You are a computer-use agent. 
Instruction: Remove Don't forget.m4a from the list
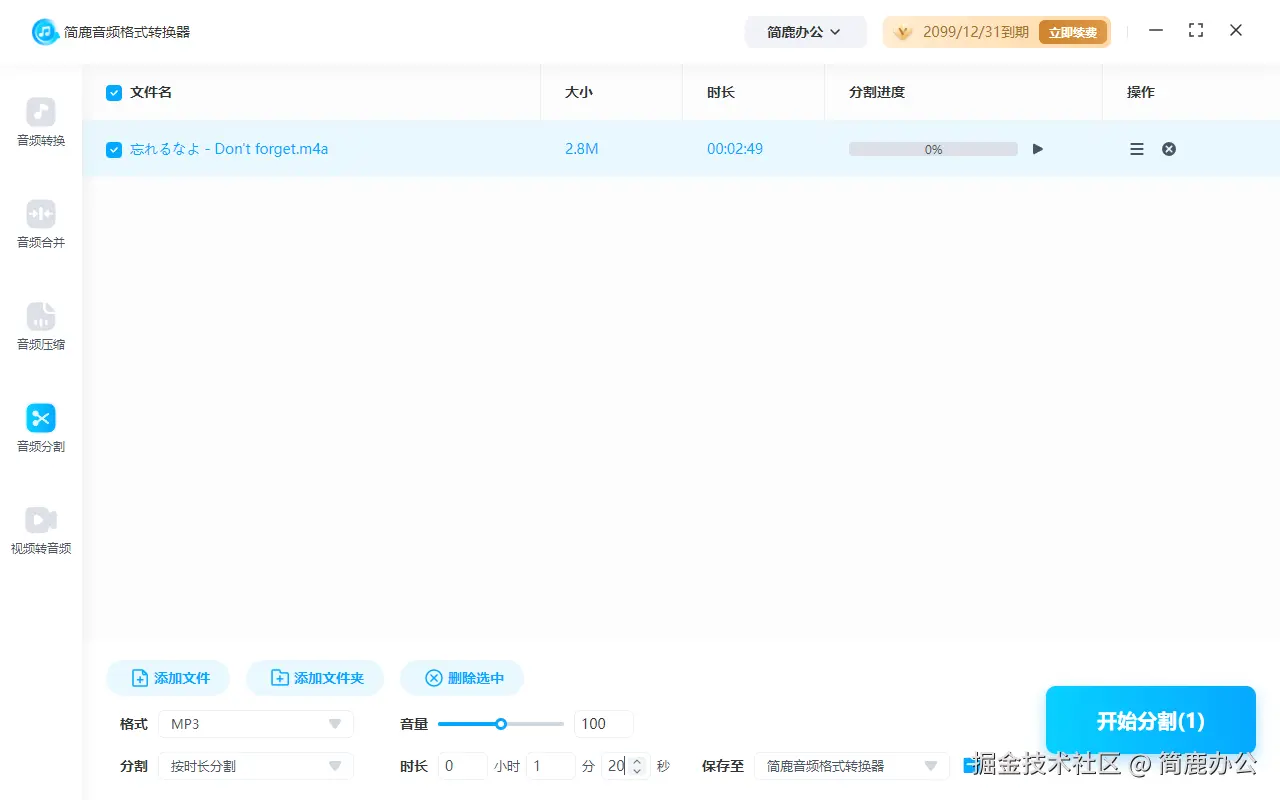pyautogui.click(x=1168, y=148)
